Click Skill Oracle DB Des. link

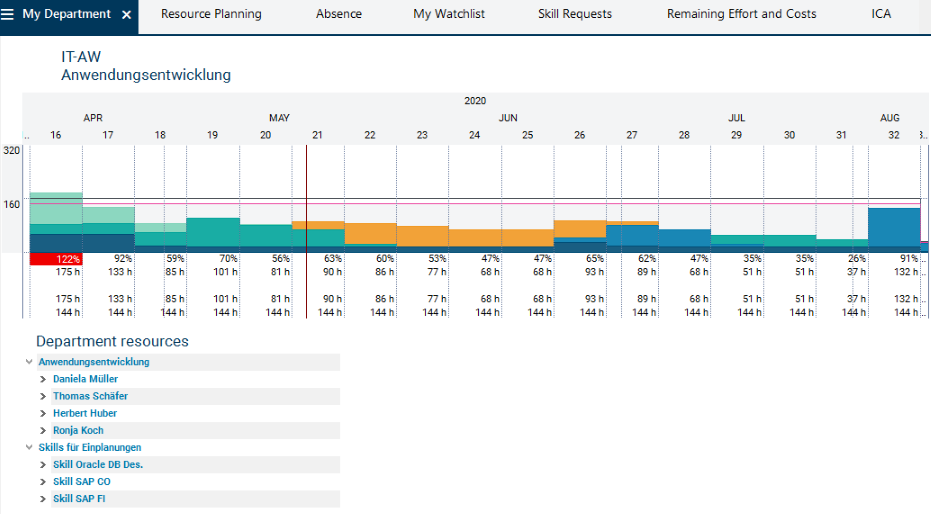(x=98, y=465)
